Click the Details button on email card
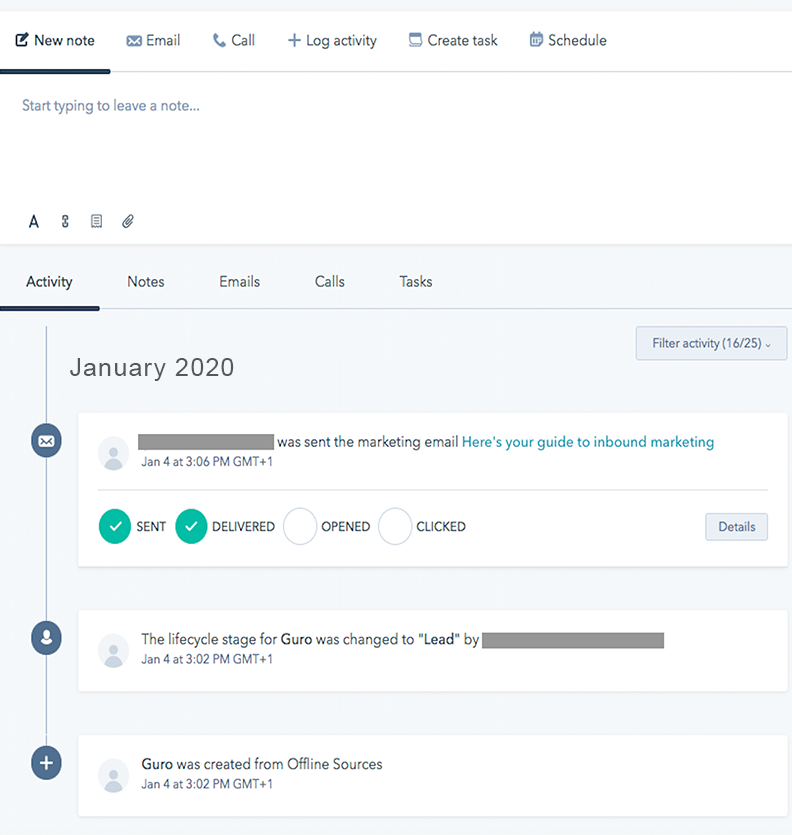Screen dimensions: 792x835 736,527
